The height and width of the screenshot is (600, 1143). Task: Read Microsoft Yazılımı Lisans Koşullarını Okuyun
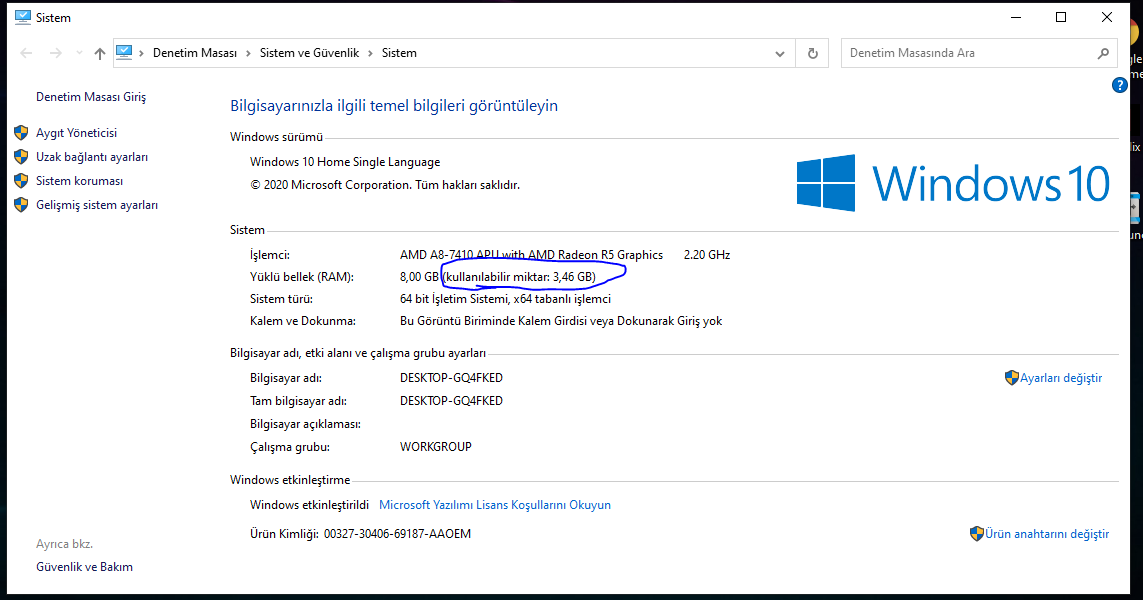click(x=495, y=504)
